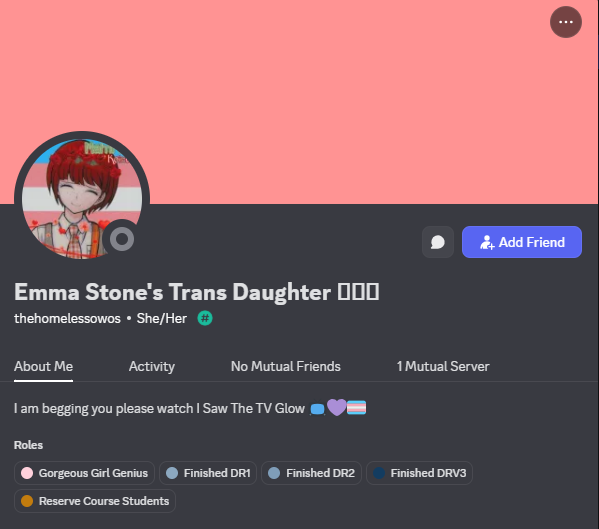Screen dimensions: 599x529
Task: Click the offline status indicator on avatar
Action: point(122,239)
